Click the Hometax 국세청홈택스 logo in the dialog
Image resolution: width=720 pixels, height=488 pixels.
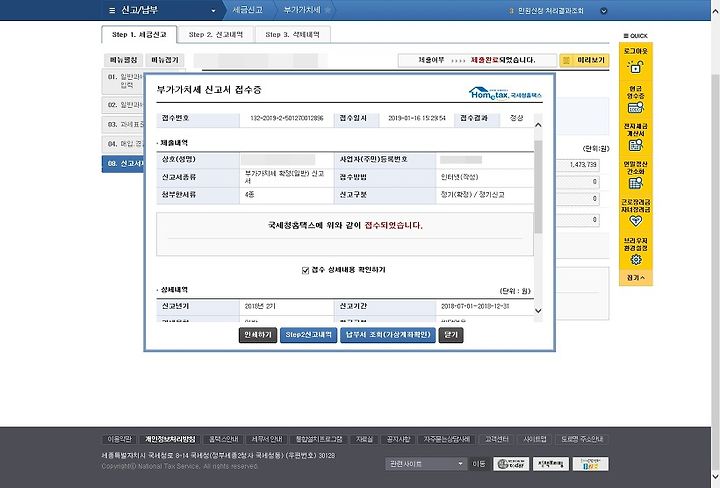point(505,93)
